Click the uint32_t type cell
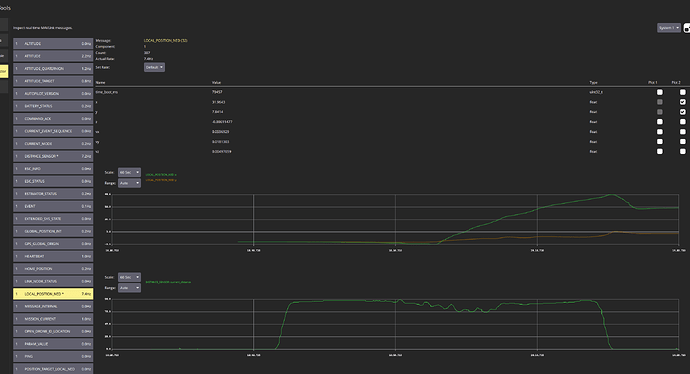690x374 pixels. tap(596, 92)
